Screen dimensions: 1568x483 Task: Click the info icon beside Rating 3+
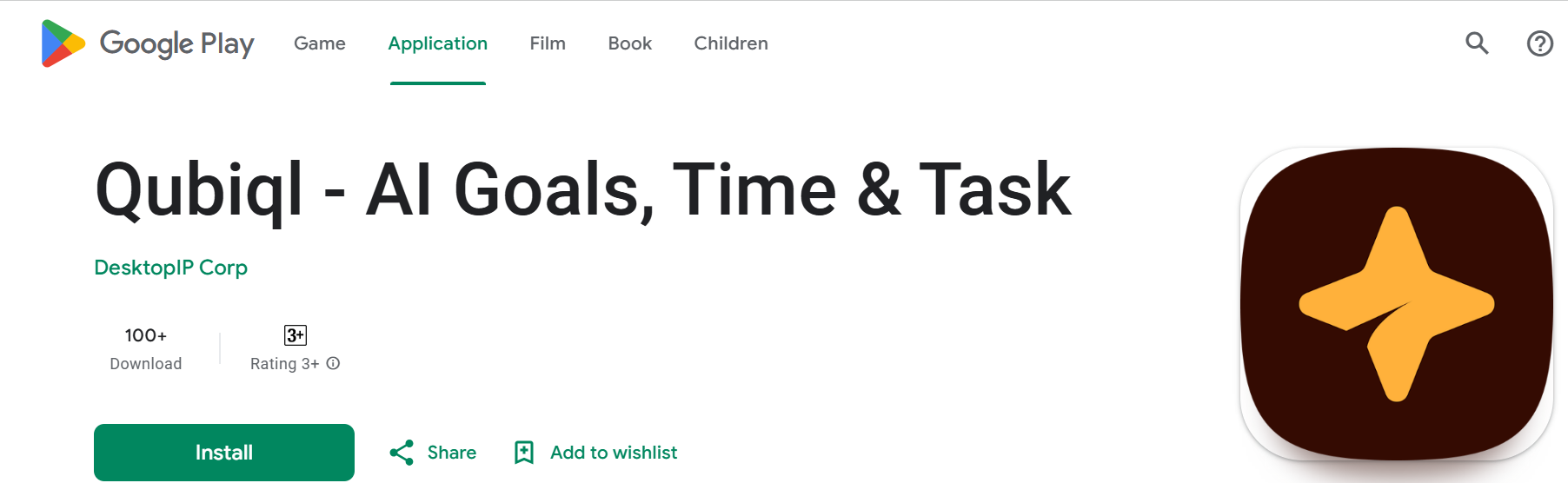click(x=333, y=363)
